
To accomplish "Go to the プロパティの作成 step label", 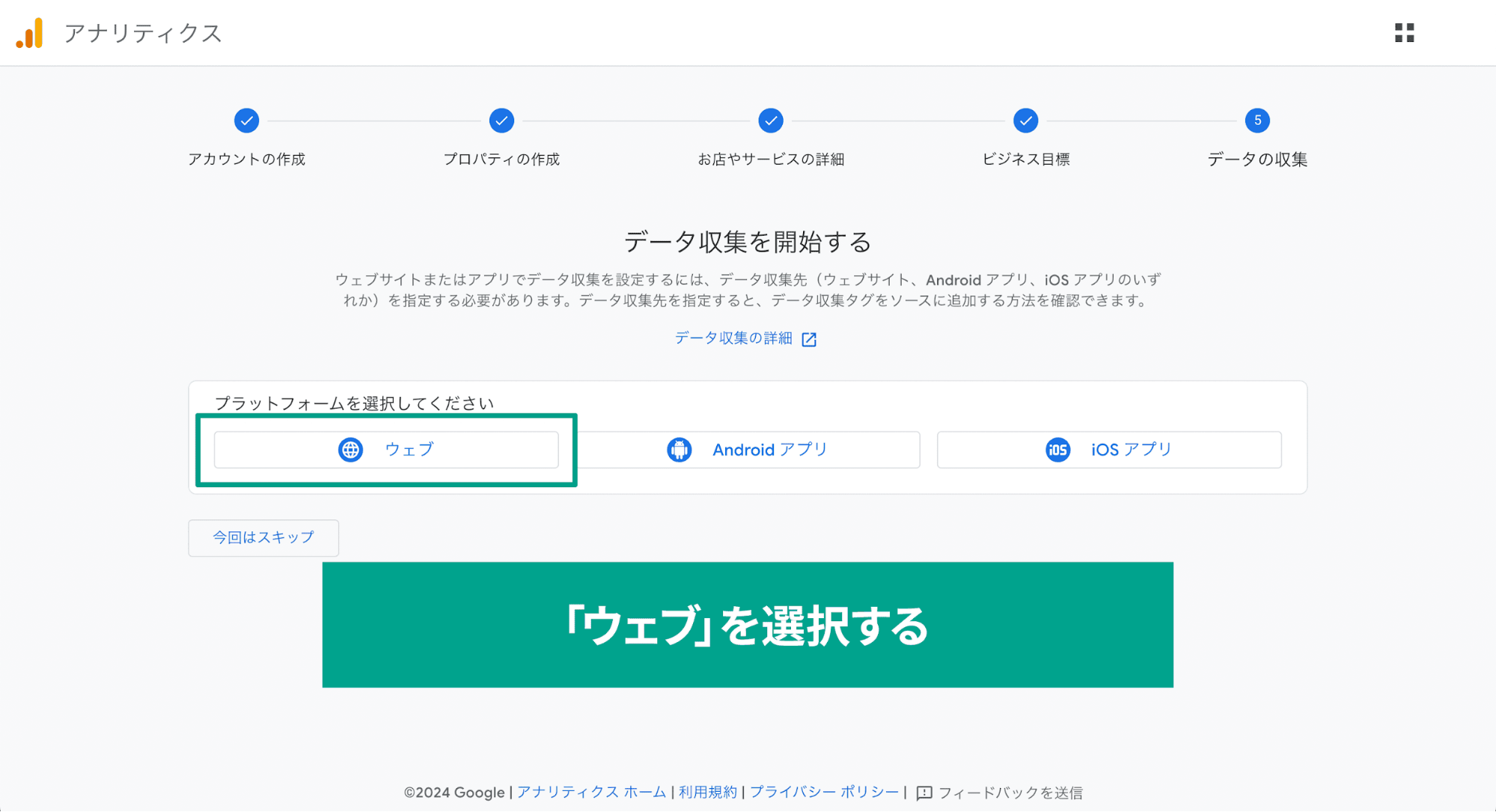I will (501, 159).
